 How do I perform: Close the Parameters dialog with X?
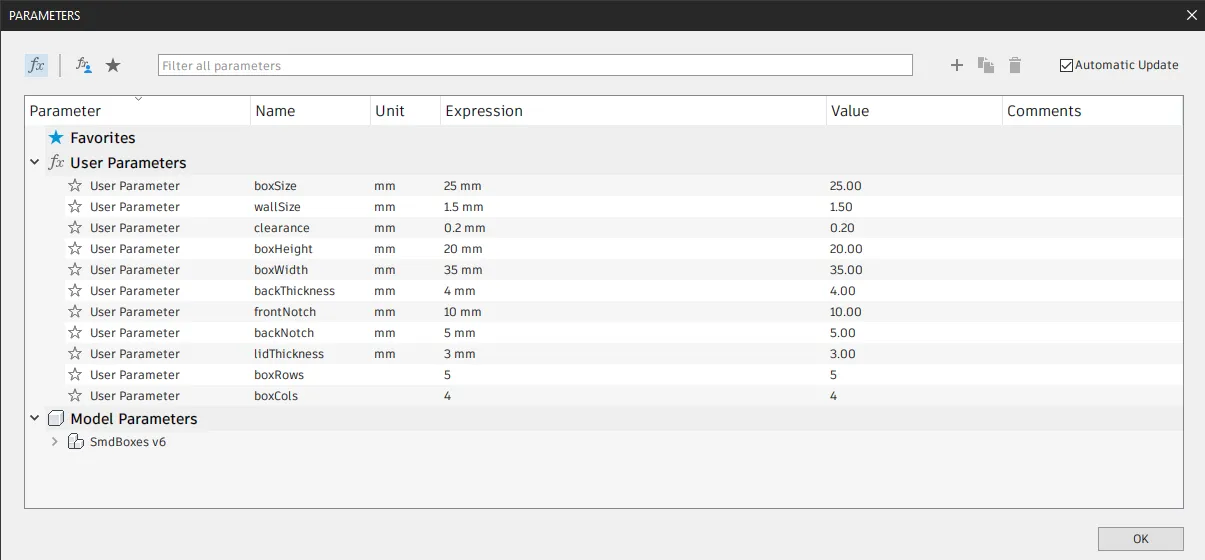(1191, 15)
